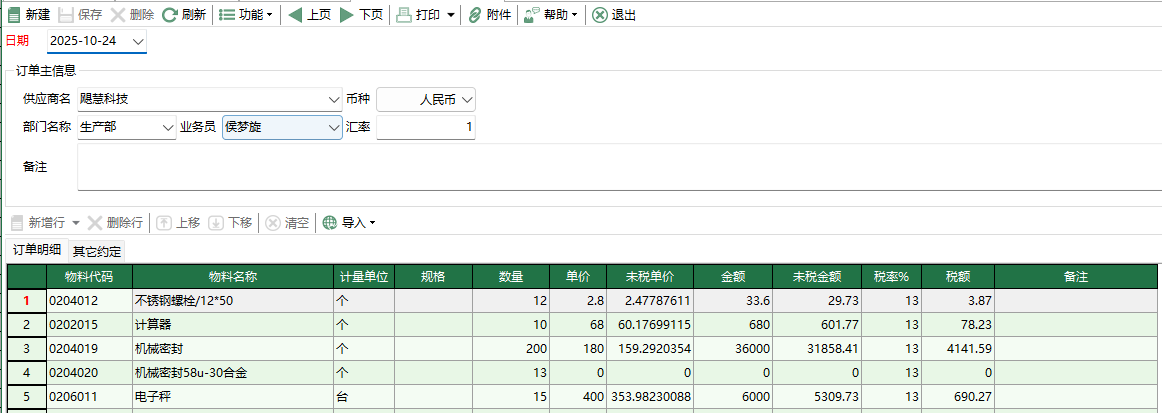
Task: Expand the date picker dropdown
Action: click(x=137, y=41)
